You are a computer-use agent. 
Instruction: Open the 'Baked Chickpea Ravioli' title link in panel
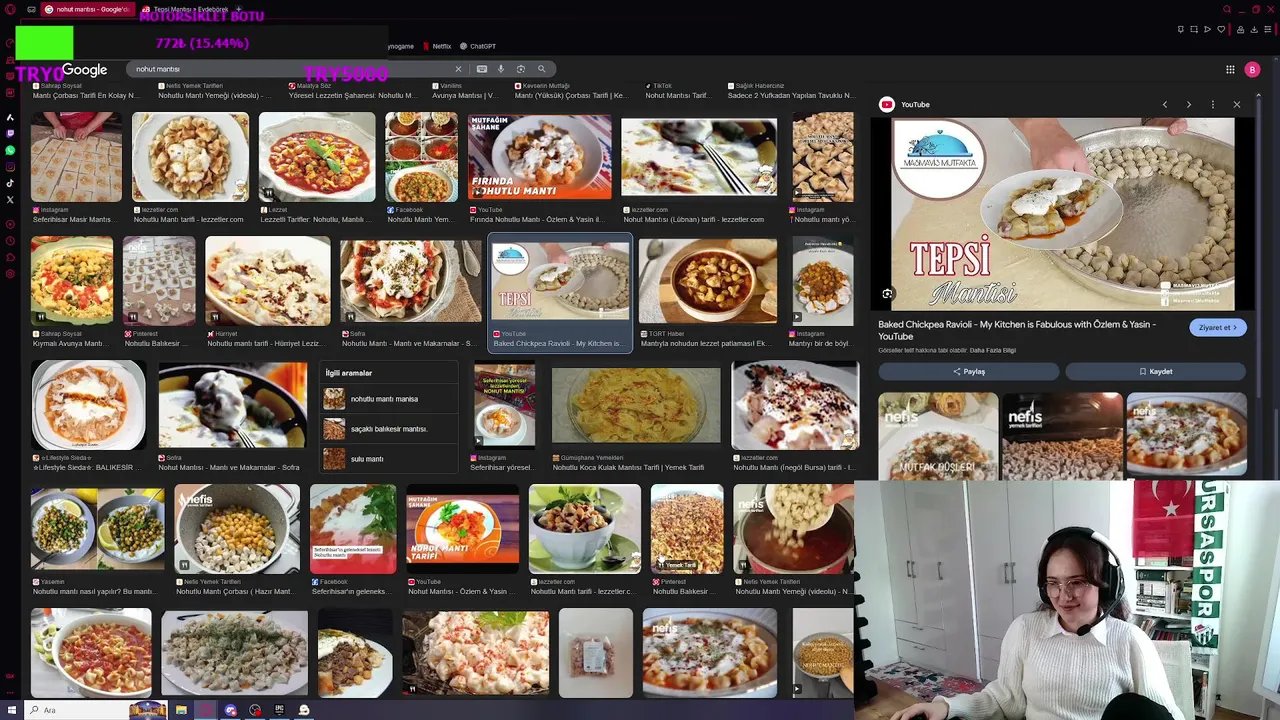pyautogui.click(x=1017, y=330)
